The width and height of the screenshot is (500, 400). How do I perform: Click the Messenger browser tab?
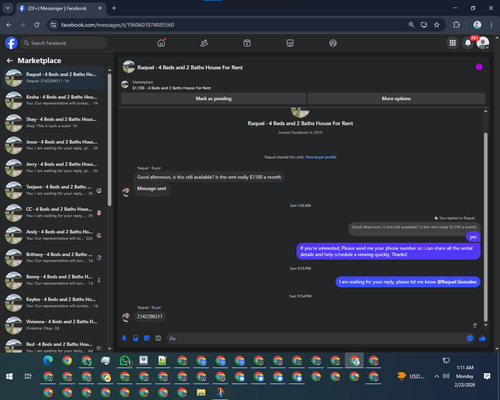click(x=60, y=8)
